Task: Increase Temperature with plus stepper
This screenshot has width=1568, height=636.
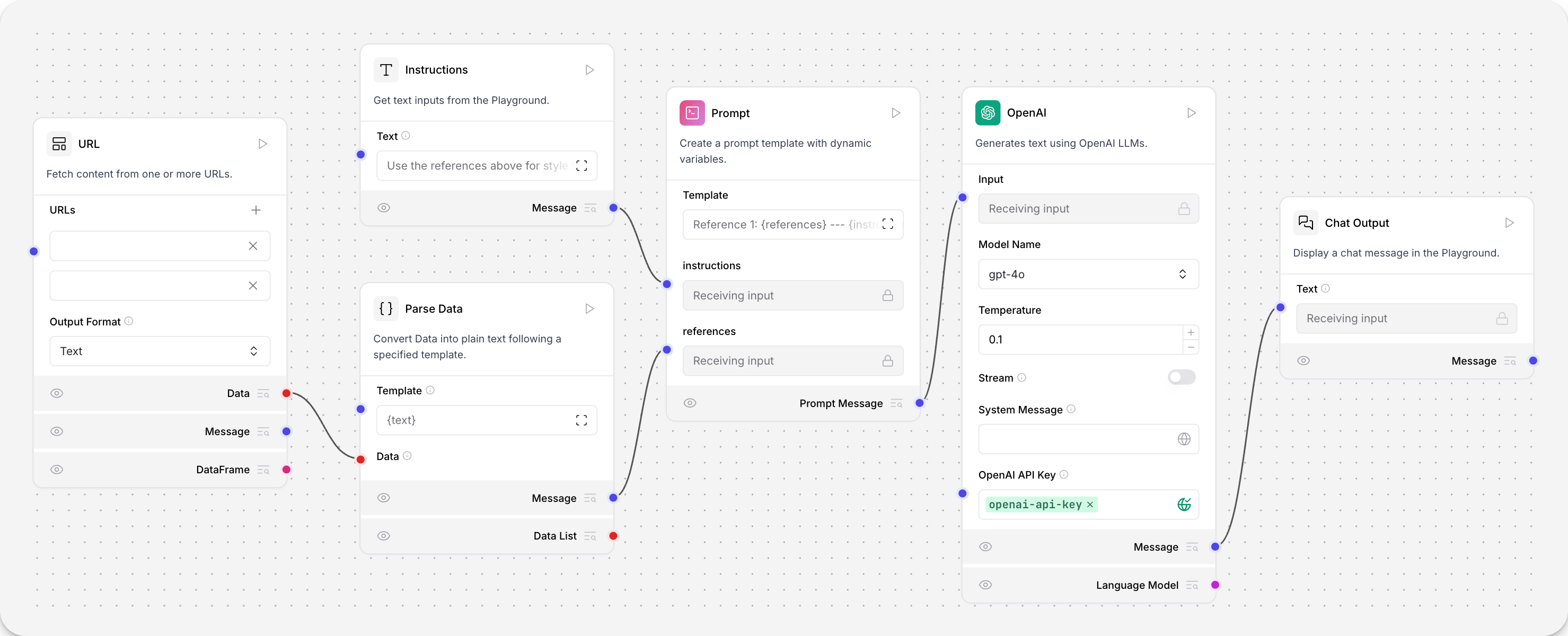Action: [x=1191, y=332]
